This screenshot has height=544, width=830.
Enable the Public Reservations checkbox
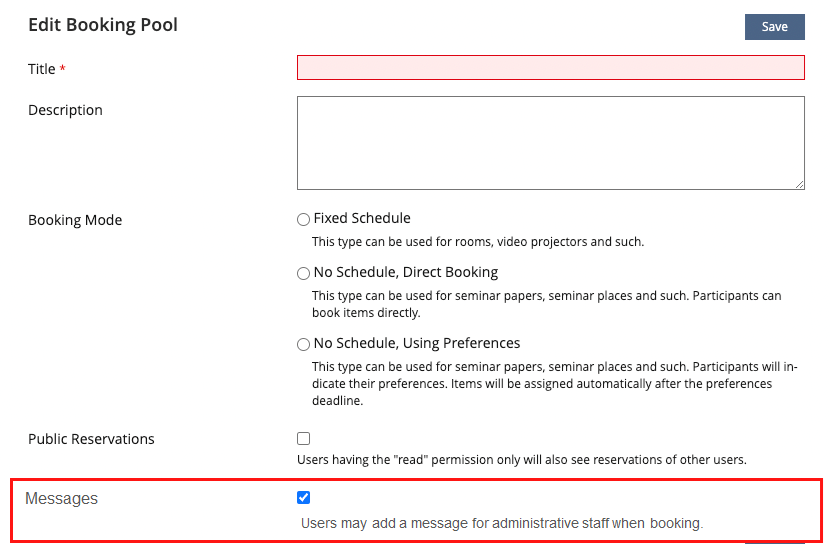(304, 438)
